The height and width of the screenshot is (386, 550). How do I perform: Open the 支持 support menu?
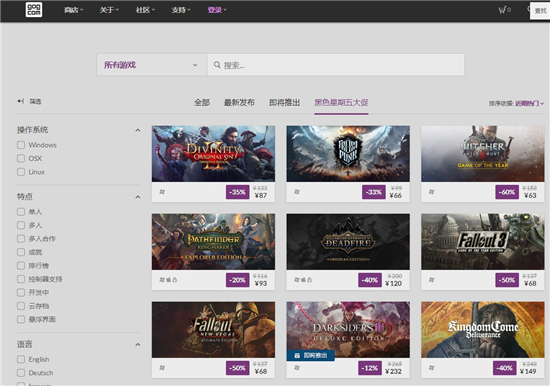point(181,10)
